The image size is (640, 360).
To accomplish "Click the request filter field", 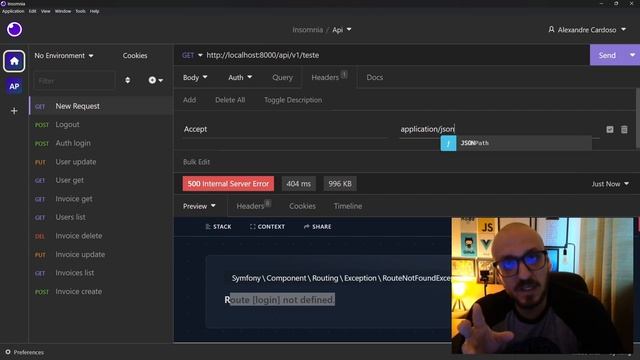I will [74, 80].
